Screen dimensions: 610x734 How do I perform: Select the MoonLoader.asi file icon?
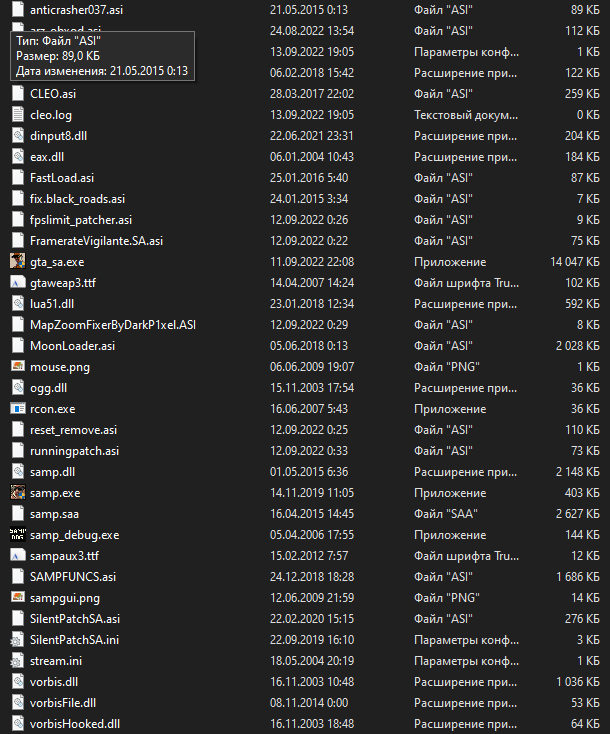tap(18, 345)
